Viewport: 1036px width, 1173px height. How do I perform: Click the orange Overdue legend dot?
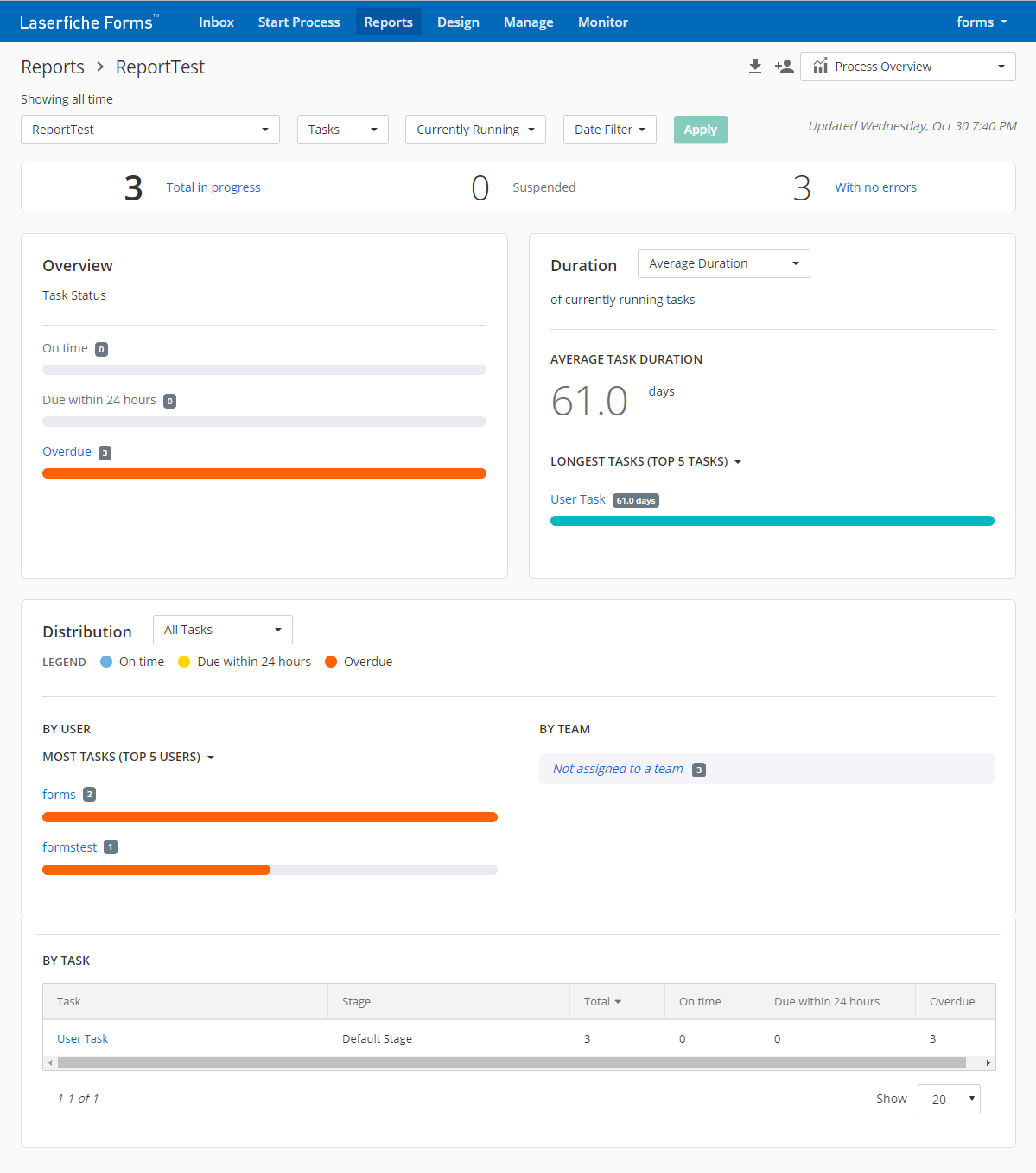331,662
